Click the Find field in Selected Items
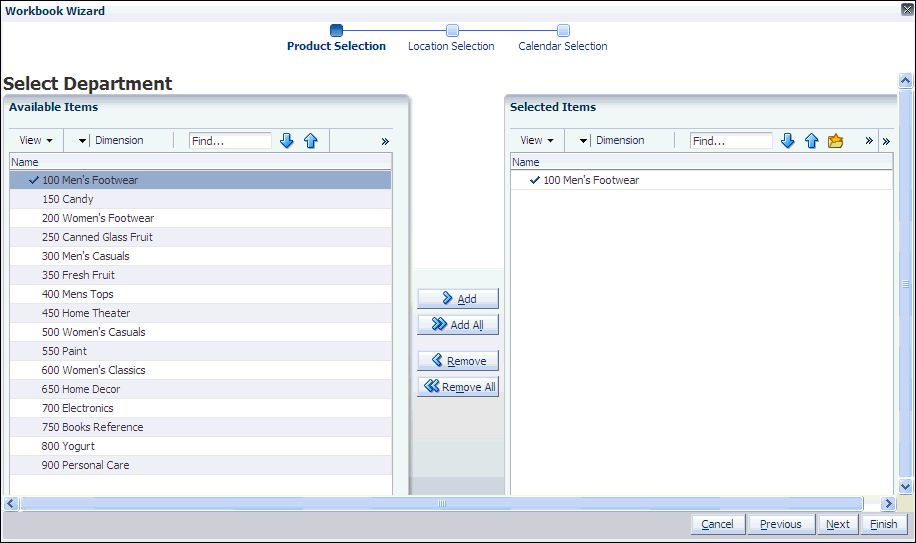 pyautogui.click(x=731, y=141)
